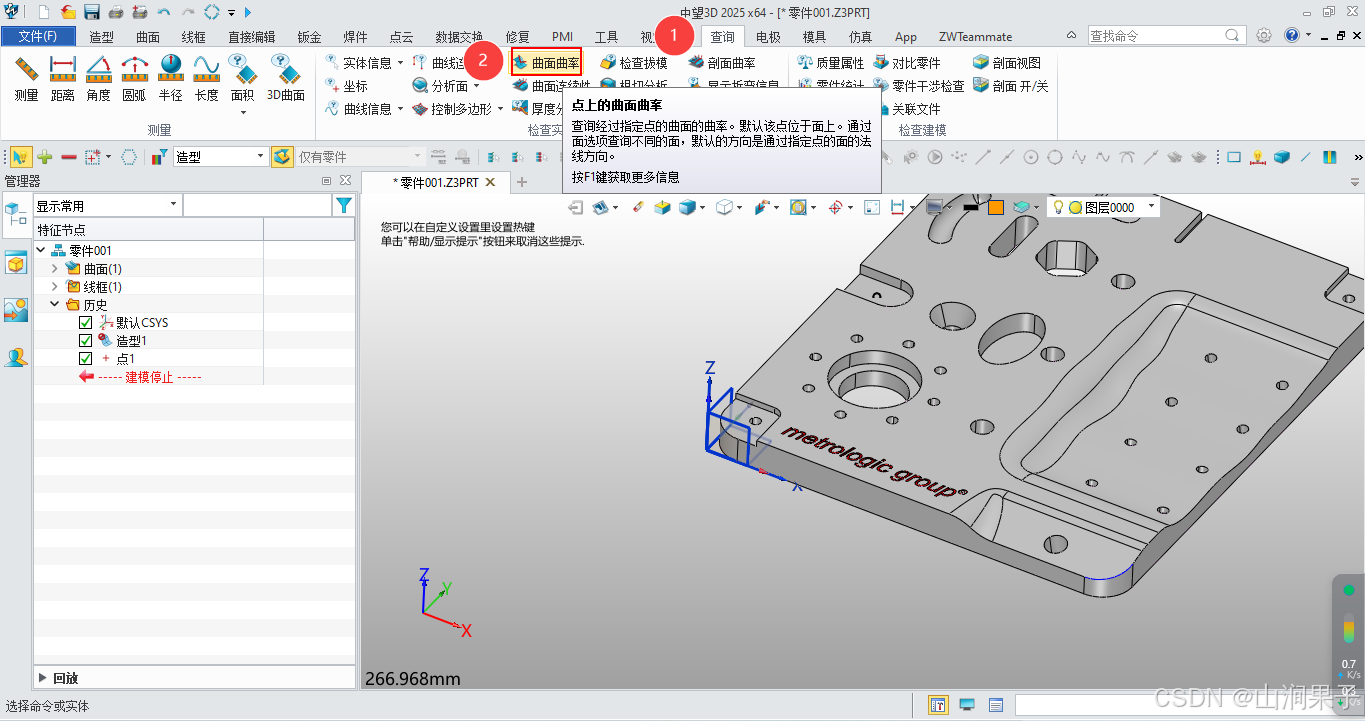1365x721 pixels.
Task: Click the 剖面曲率 section curvature command
Action: pos(722,62)
